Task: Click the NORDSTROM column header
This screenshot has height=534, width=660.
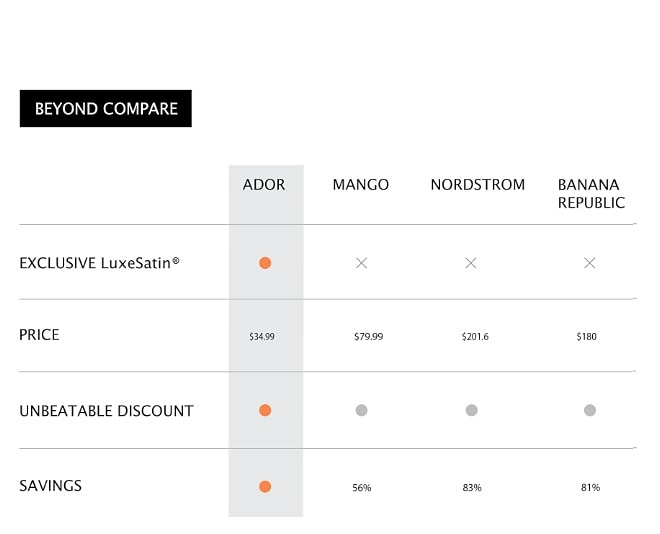Action: (x=477, y=185)
